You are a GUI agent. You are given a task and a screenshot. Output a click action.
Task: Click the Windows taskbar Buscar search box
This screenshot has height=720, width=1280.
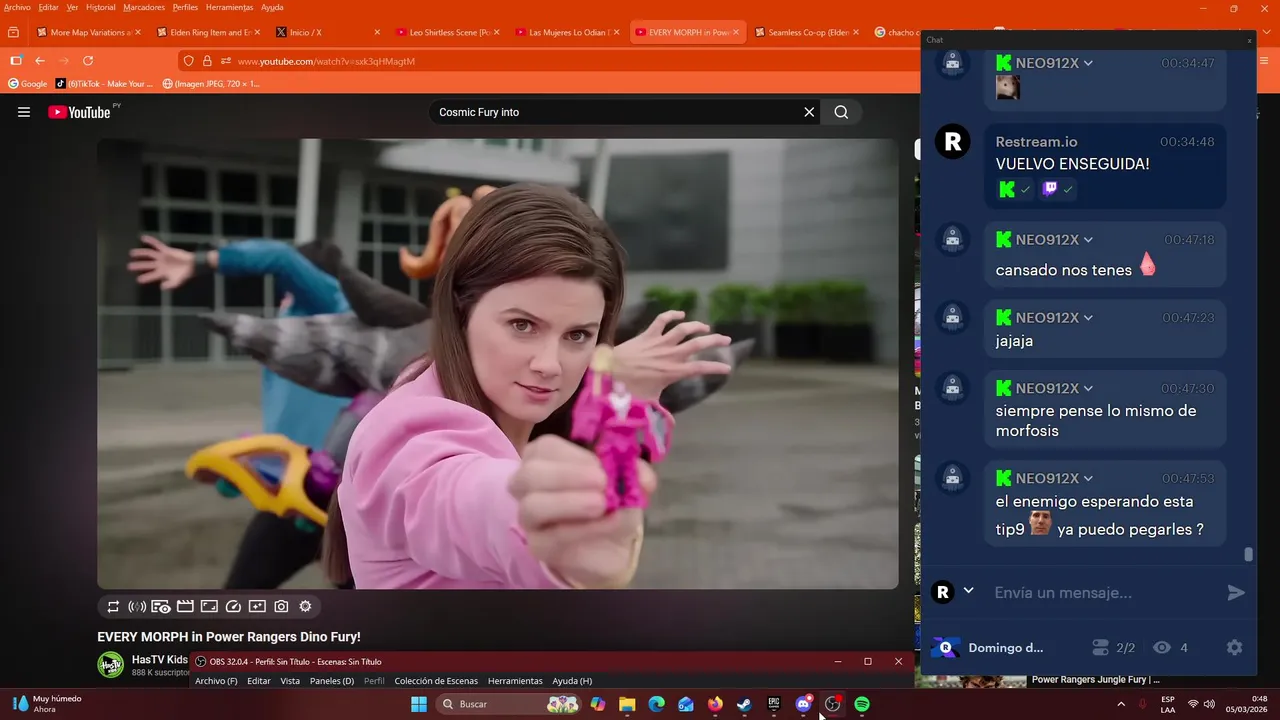(x=509, y=704)
